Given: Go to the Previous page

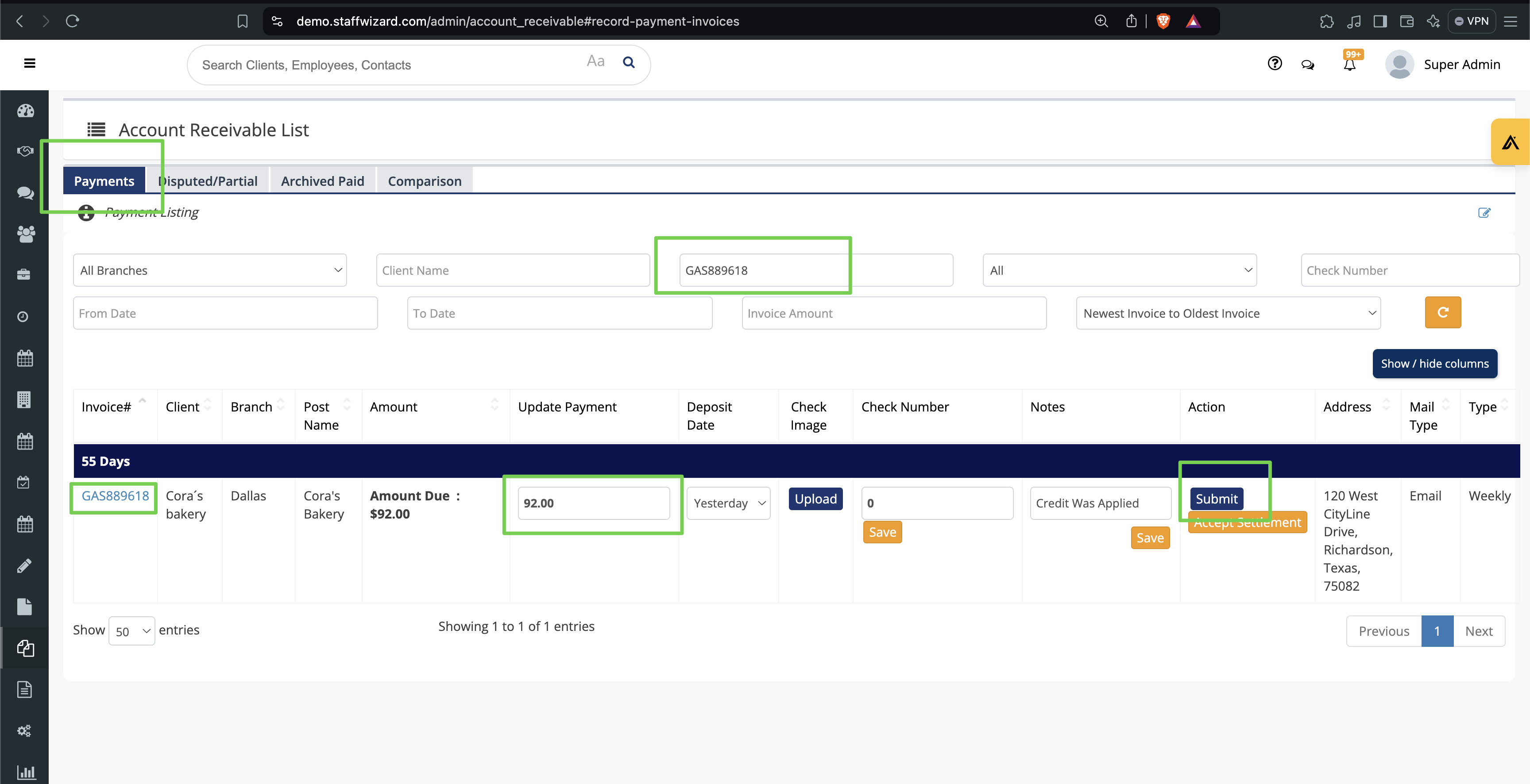Looking at the screenshot, I should click(1383, 631).
